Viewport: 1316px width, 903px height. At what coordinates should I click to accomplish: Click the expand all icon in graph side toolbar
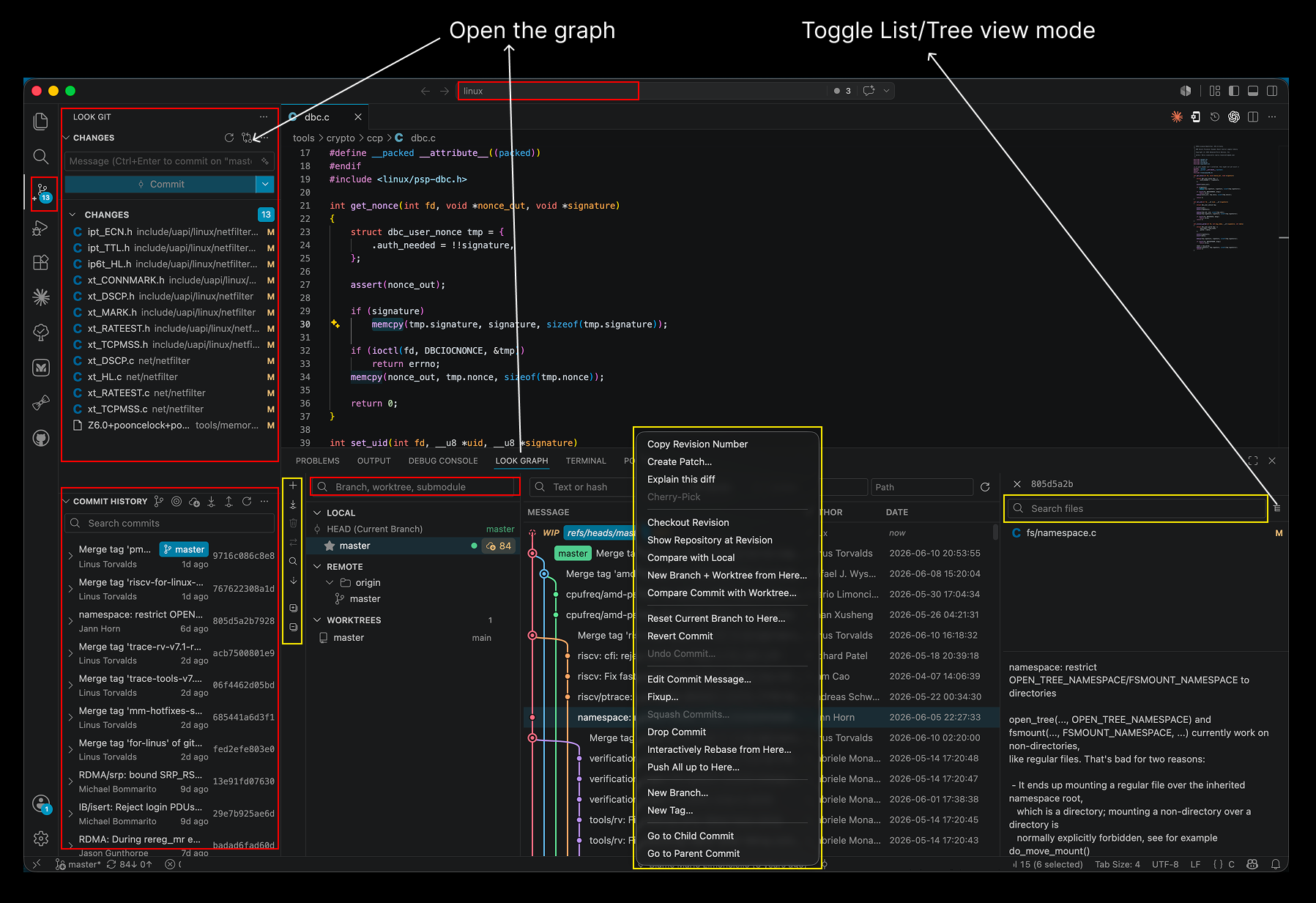coord(293,608)
